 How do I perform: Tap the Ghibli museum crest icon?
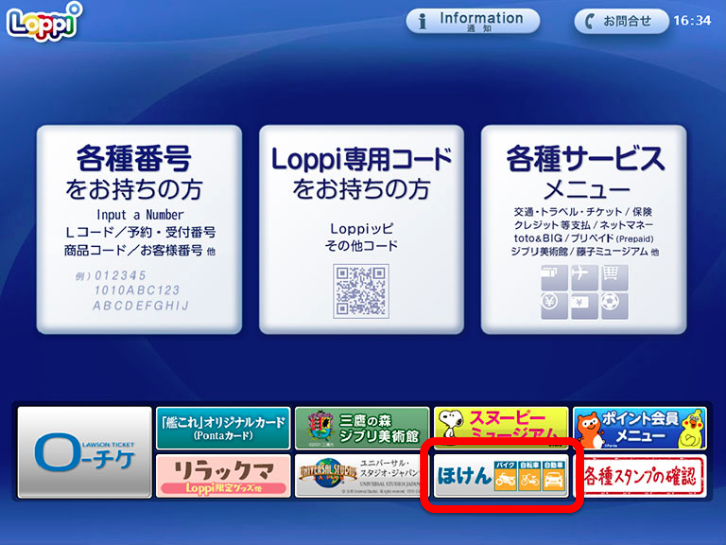[x=319, y=427]
